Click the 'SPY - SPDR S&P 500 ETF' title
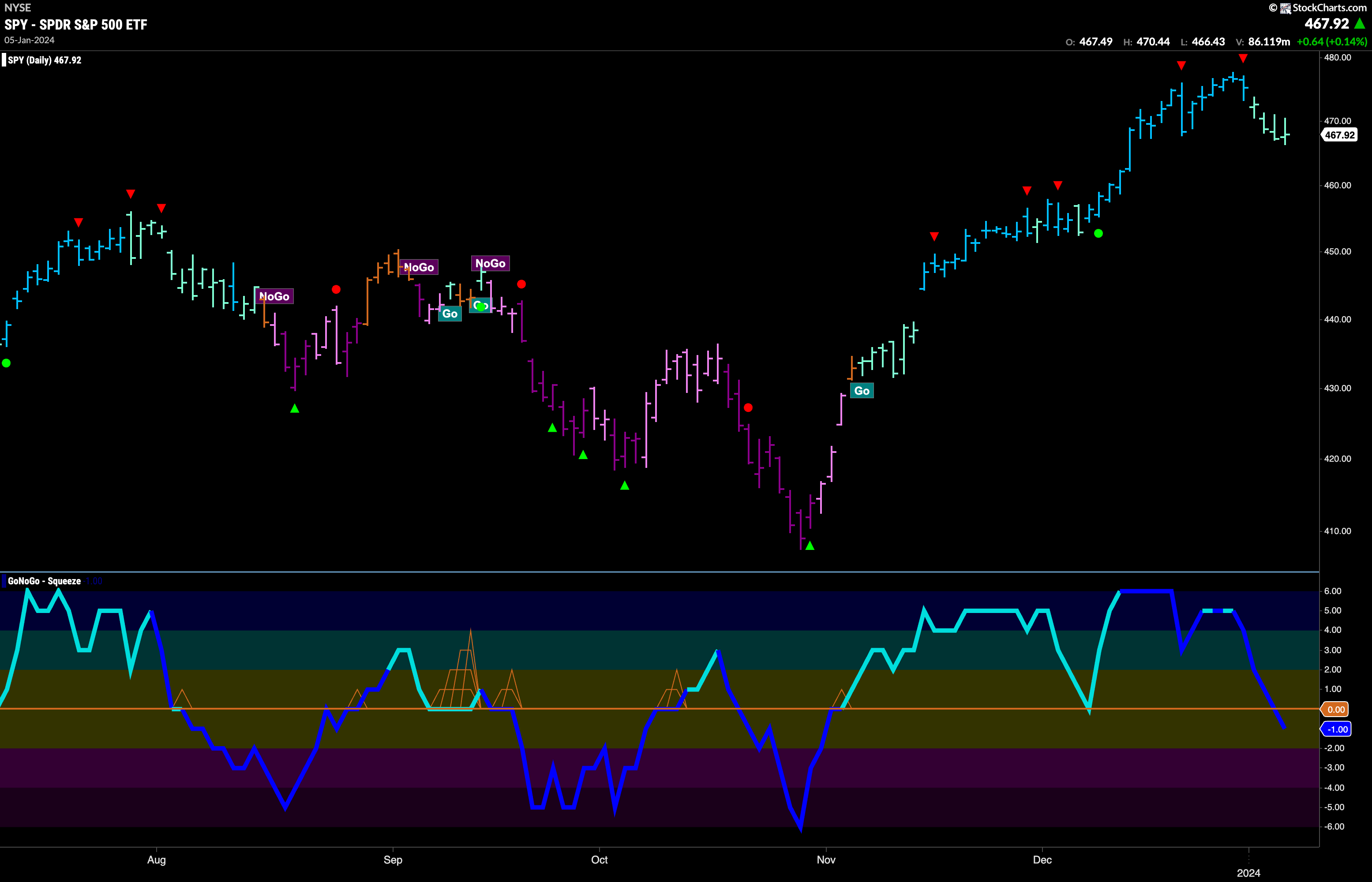 coord(75,25)
